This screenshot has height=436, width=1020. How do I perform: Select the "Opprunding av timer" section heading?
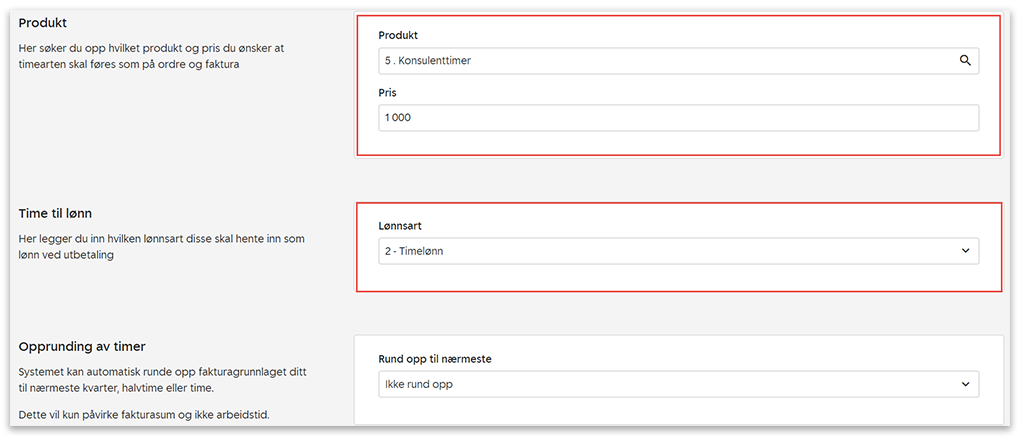pos(82,346)
